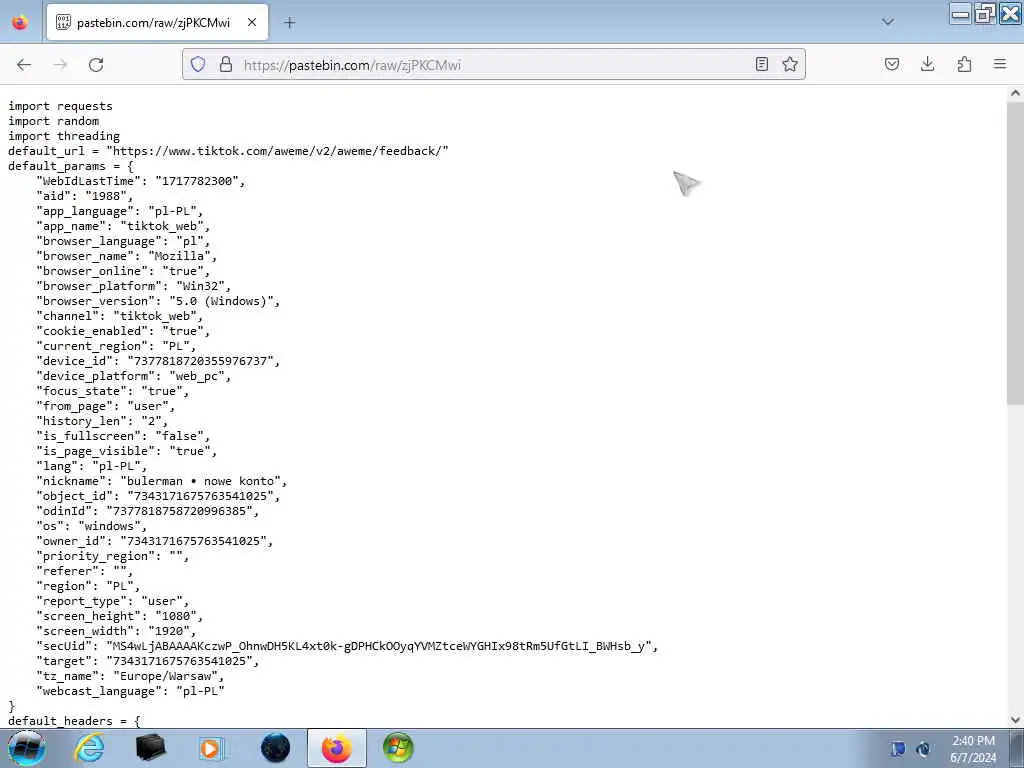1024x768 pixels.
Task: Close the pastebin.com/raw/zjPKCMwi tab
Action: click(x=252, y=22)
